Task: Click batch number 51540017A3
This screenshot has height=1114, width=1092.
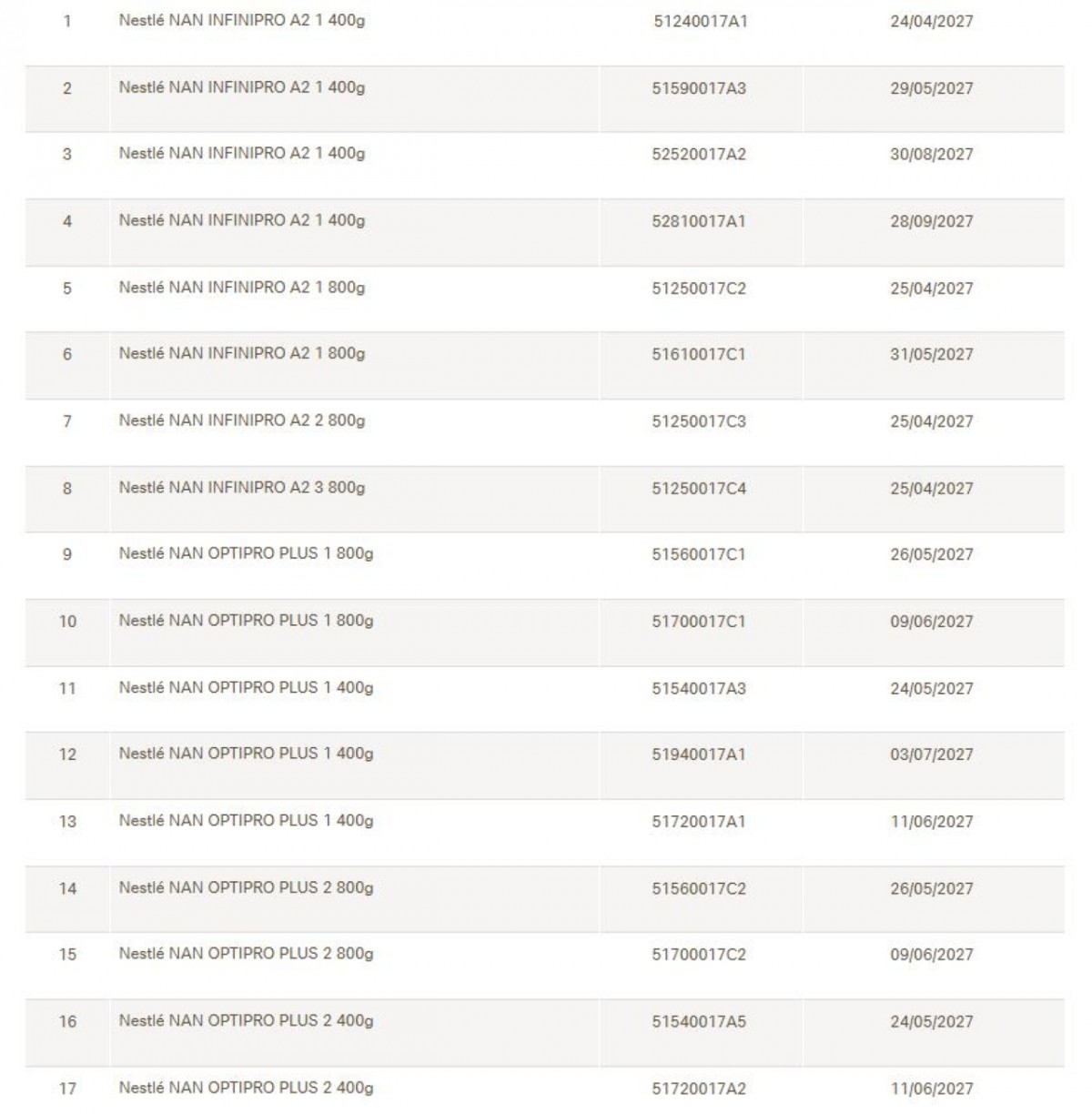Action: pos(699,688)
